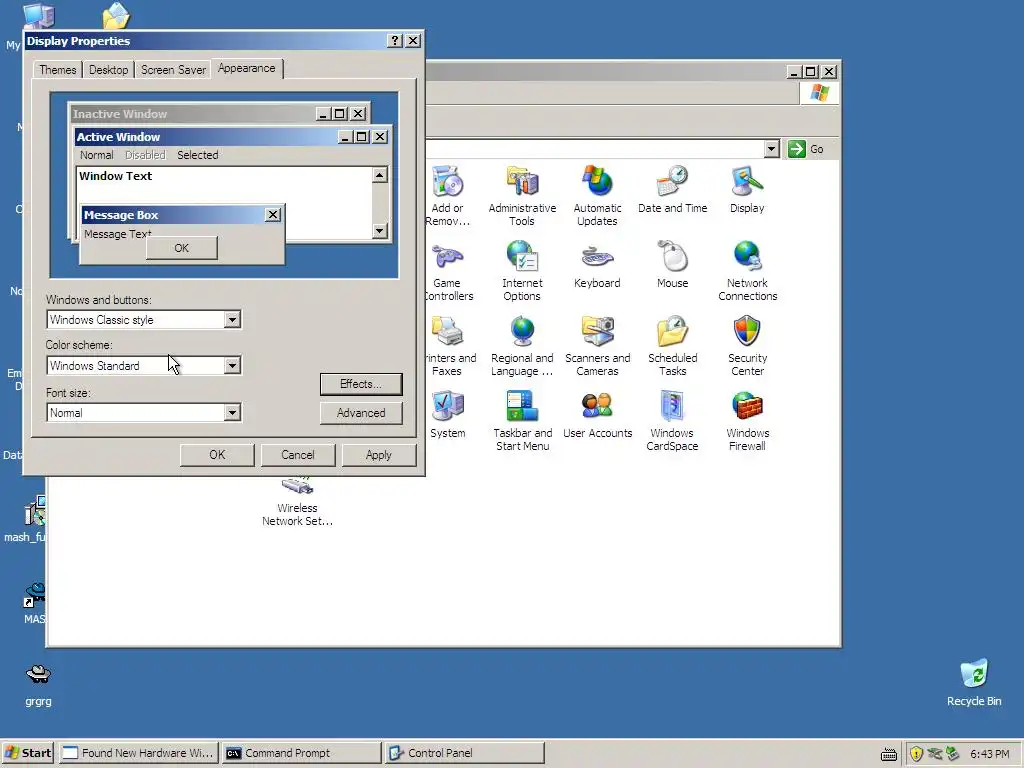
Task: Switch to Command Prompt taskbar button
Action: tap(301, 753)
